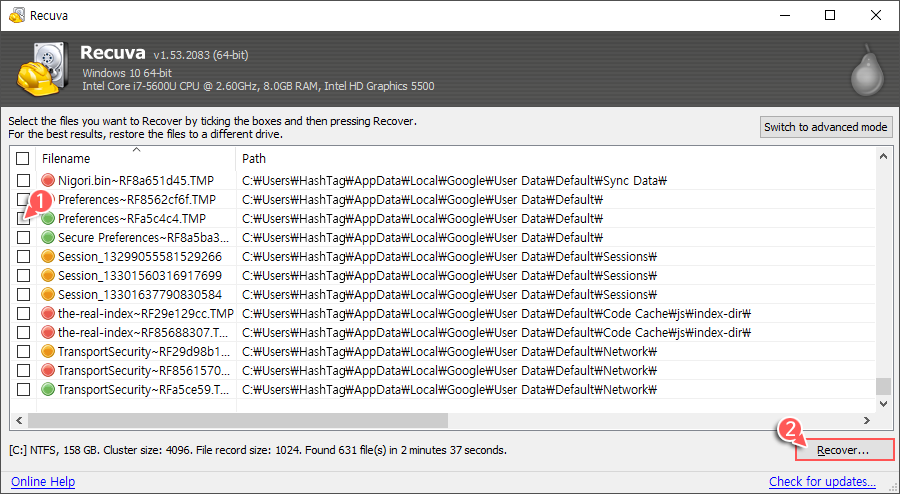Click the horizontal scrollbar thumb
Screen dimensions: 900x494
(x=238, y=421)
